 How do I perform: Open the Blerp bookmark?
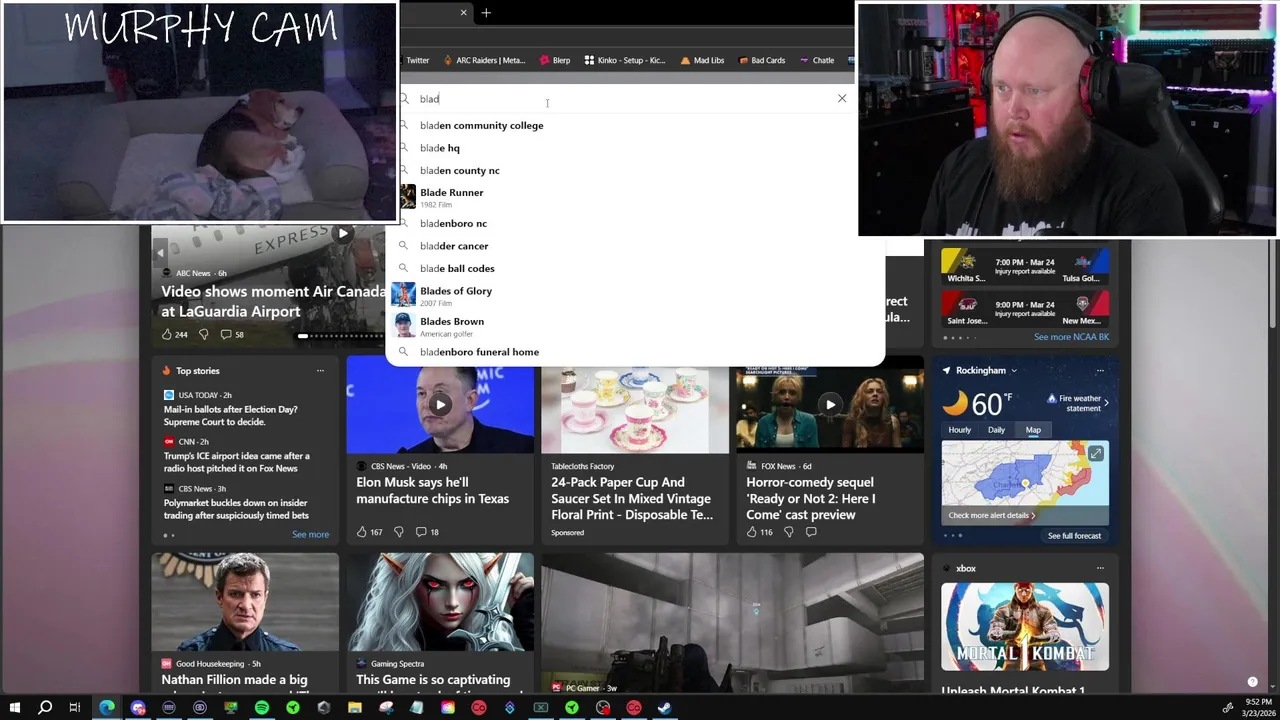[x=554, y=60]
